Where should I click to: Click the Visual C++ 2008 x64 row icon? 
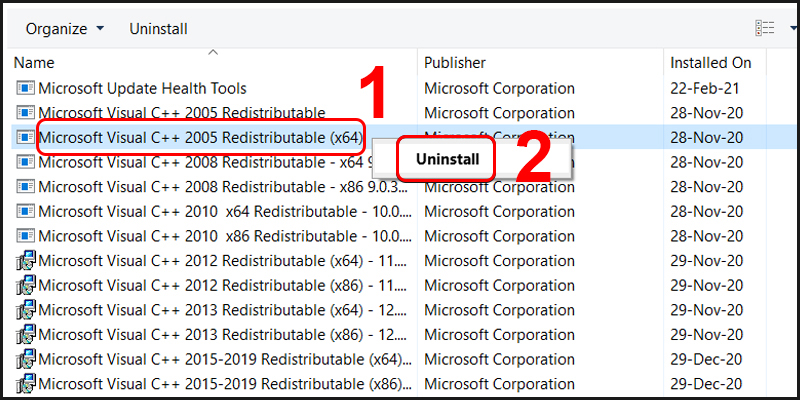click(26, 162)
